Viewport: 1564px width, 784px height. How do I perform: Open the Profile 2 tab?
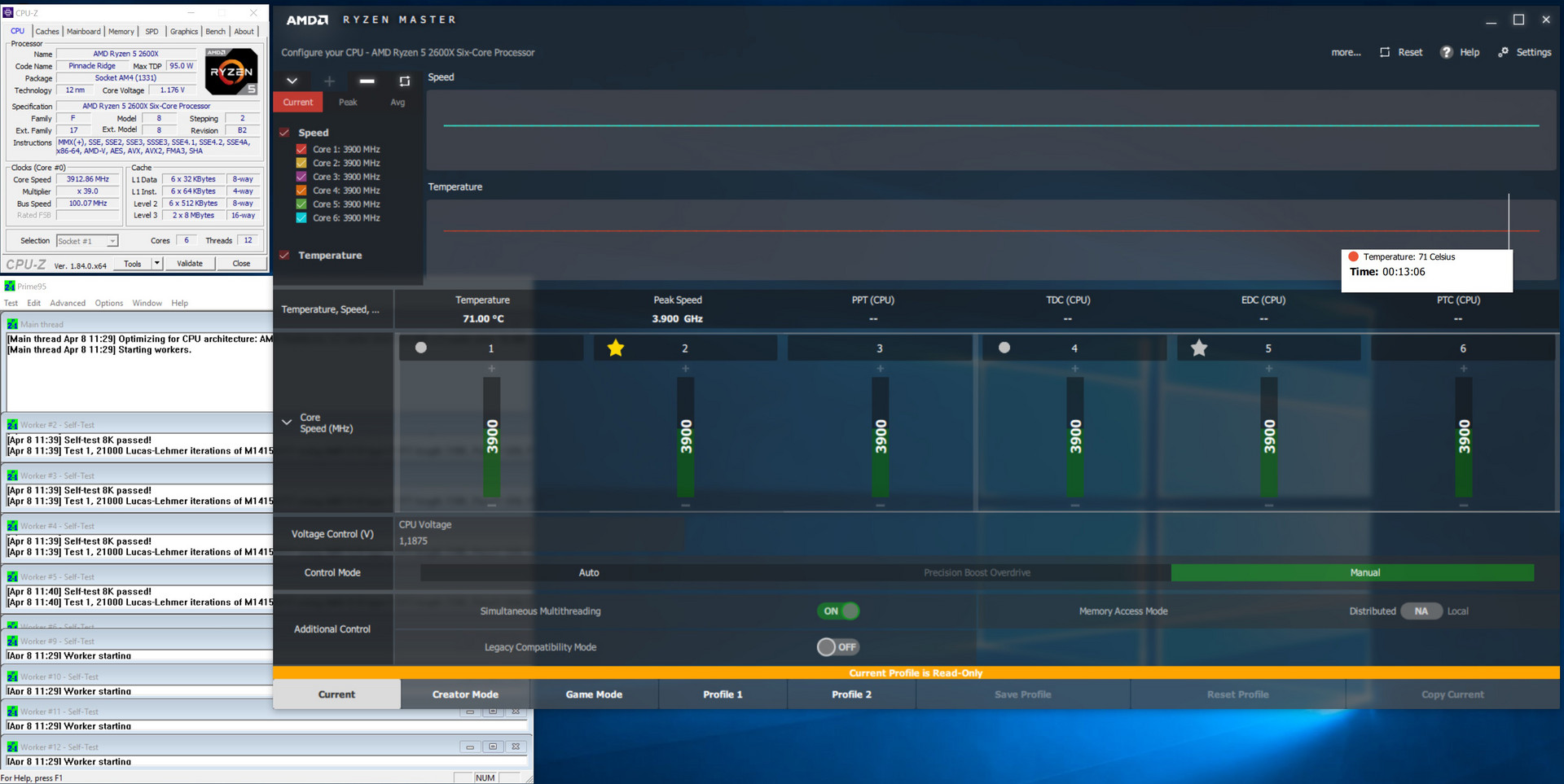click(x=851, y=694)
